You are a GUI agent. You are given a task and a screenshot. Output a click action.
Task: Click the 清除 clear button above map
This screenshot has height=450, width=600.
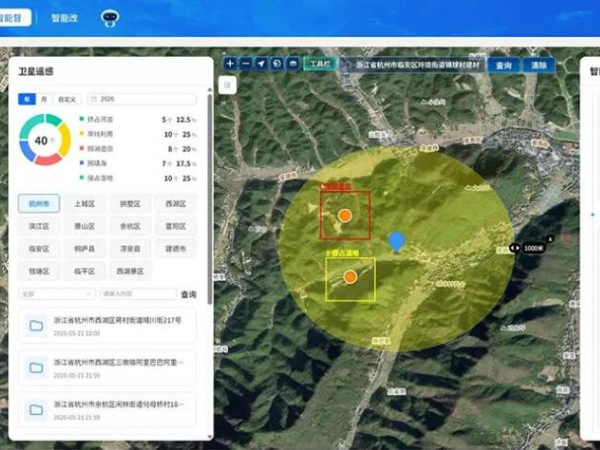tap(539, 65)
